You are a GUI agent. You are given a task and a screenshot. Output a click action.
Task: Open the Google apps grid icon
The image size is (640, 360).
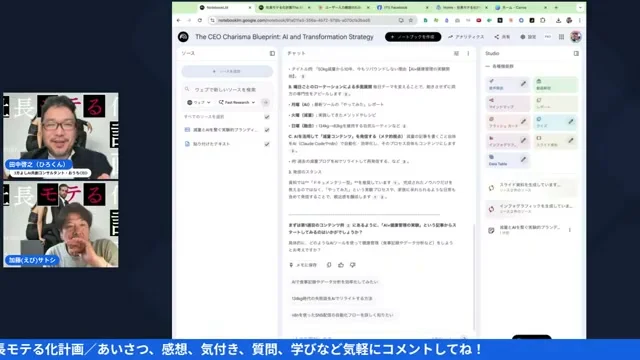click(561, 37)
